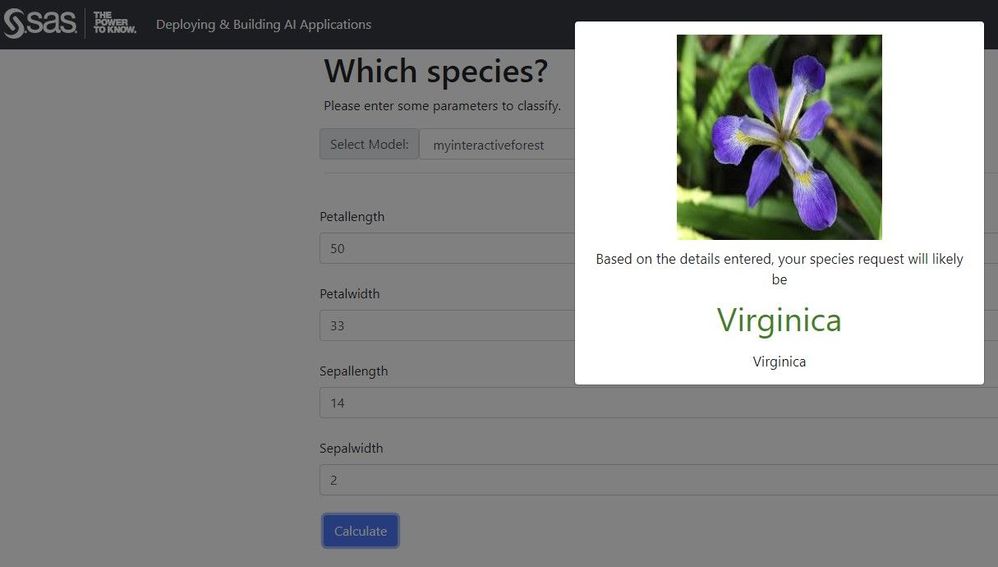The height and width of the screenshot is (567, 998).
Task: Click the "Which species?" heading
Action: (x=436, y=72)
